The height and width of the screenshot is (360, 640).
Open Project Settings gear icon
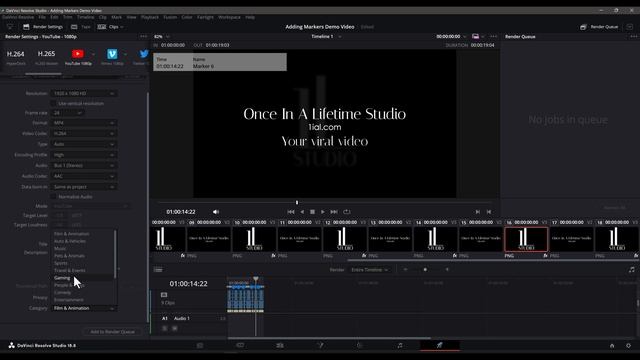point(629,346)
